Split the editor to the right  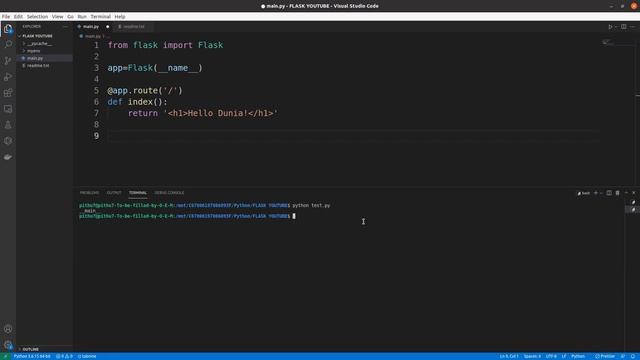(x=624, y=27)
